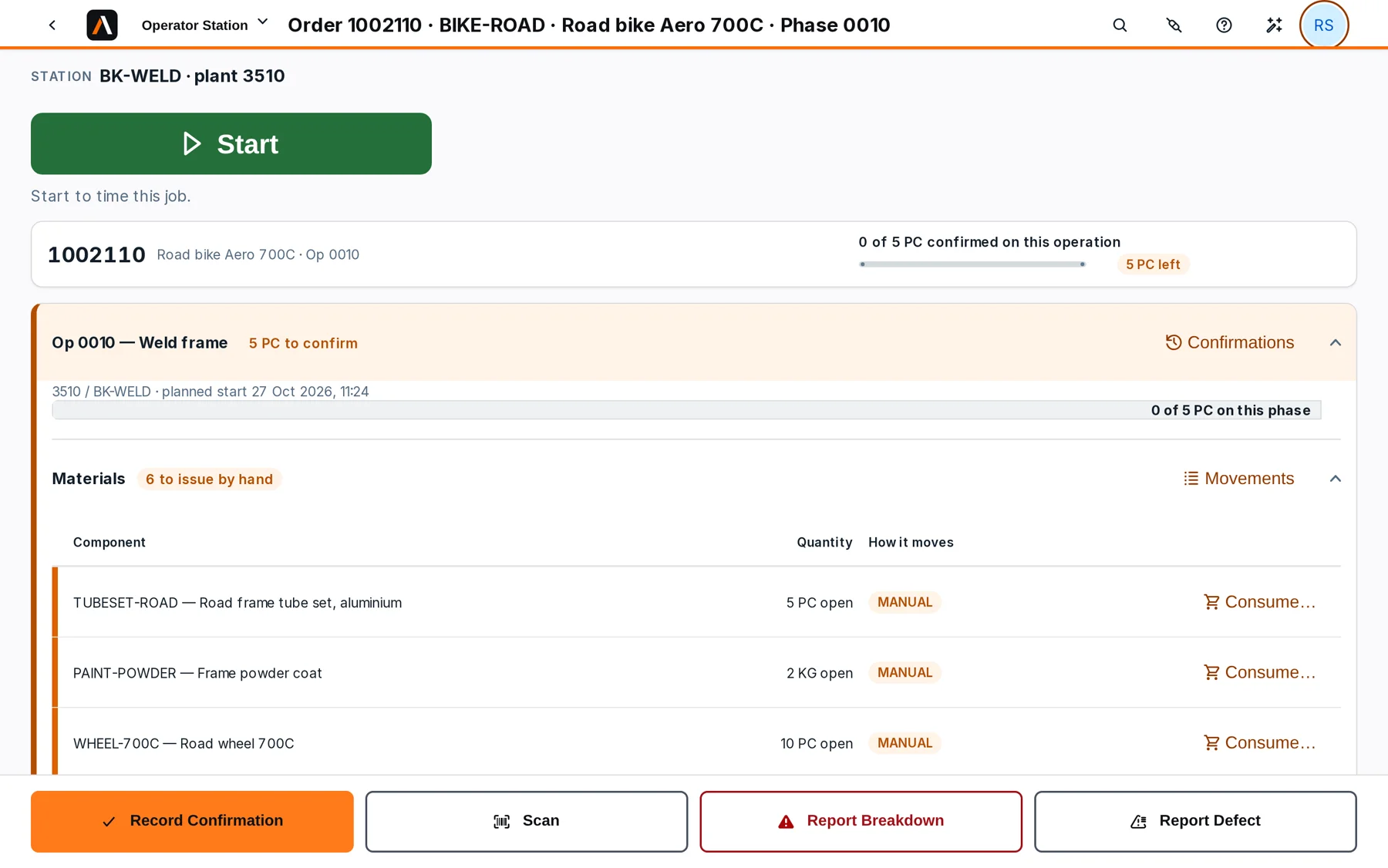1388x868 pixels.
Task: Consume the TUBESET-ROAD component
Action: pos(1260,602)
